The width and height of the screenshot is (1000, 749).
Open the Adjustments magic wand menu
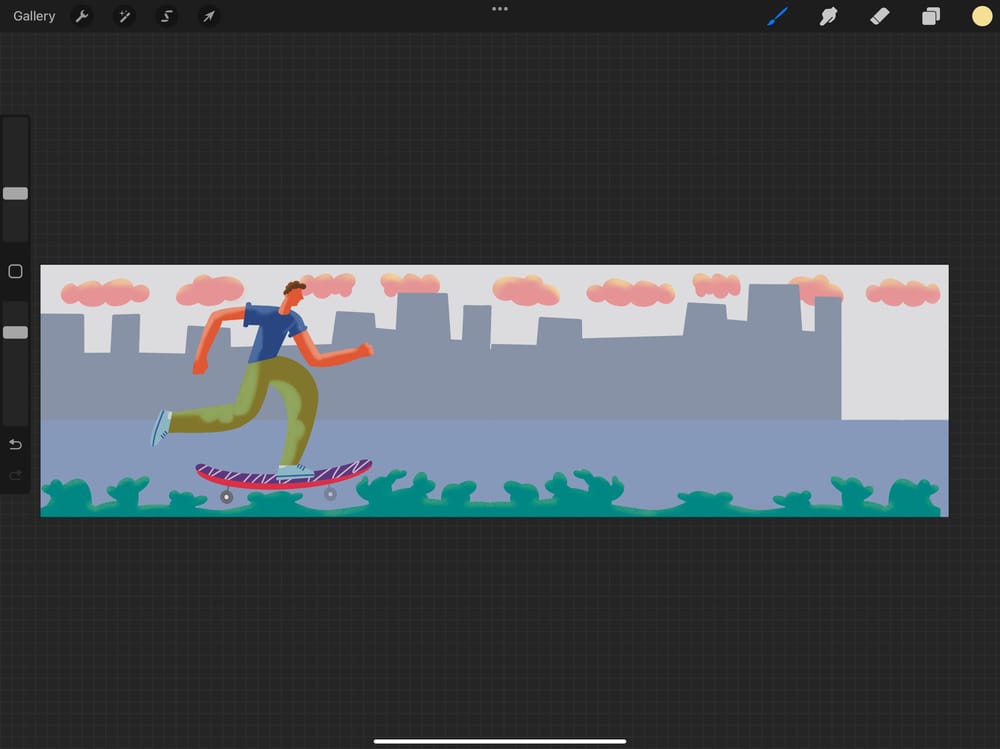pyautogui.click(x=124, y=16)
